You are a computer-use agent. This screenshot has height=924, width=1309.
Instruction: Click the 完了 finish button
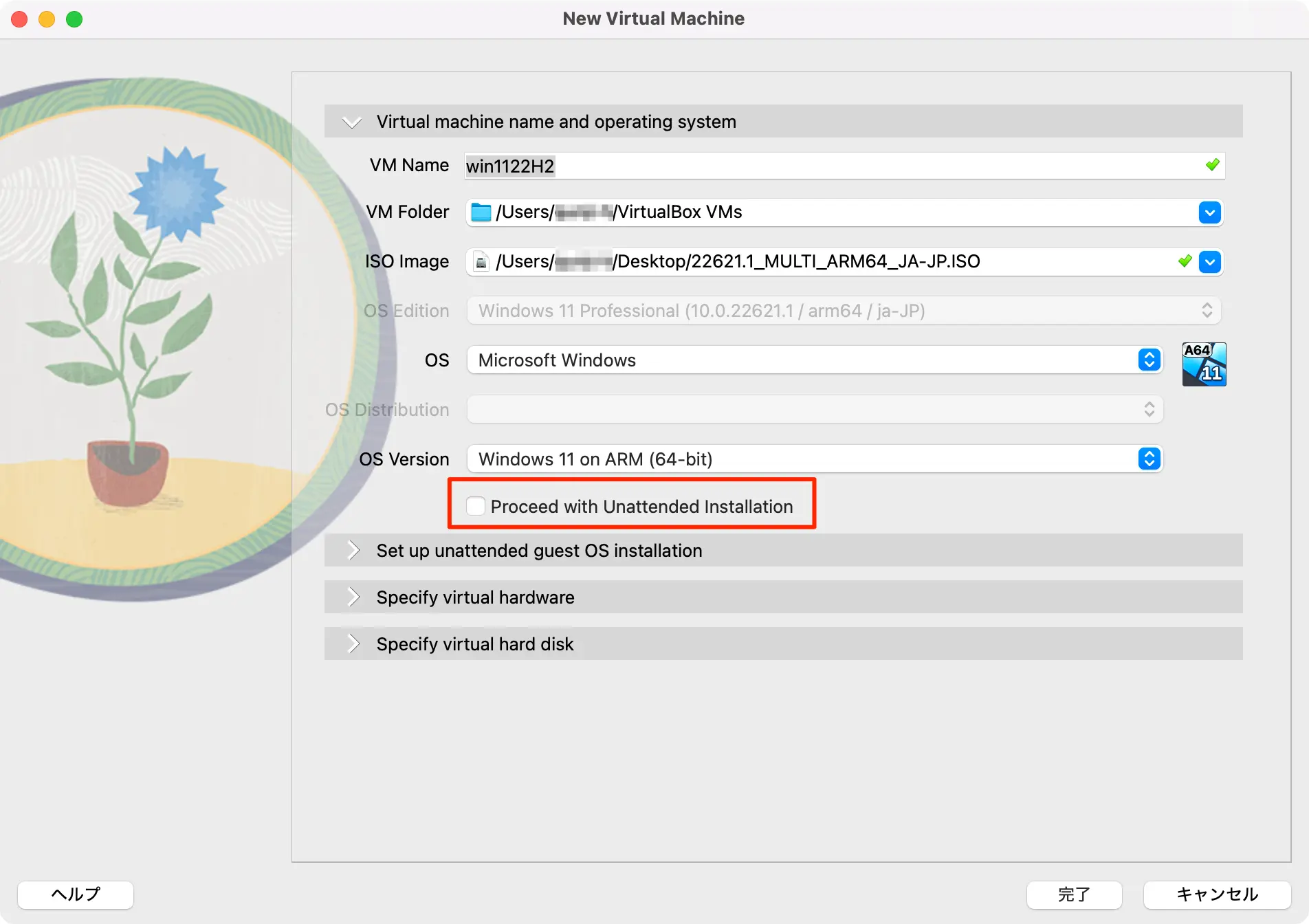point(1074,894)
